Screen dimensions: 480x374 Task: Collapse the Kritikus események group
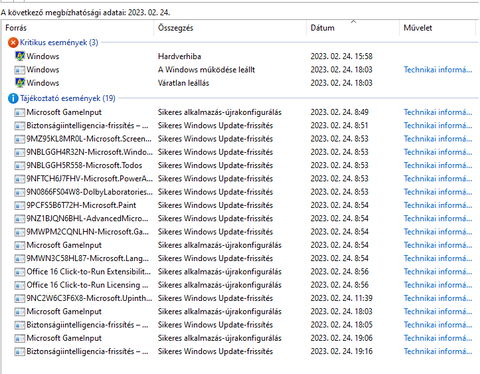coord(59,43)
